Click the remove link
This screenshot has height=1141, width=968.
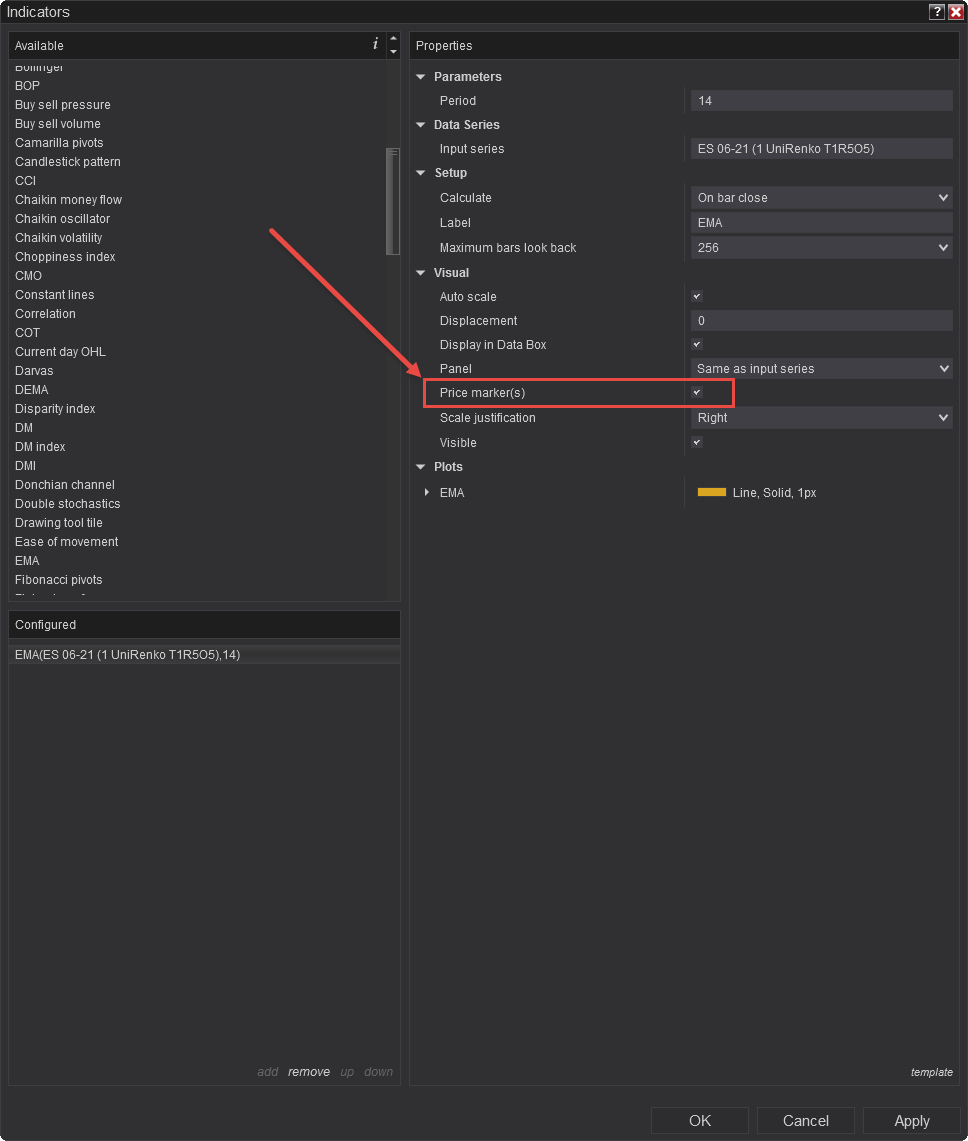pyautogui.click(x=309, y=1072)
